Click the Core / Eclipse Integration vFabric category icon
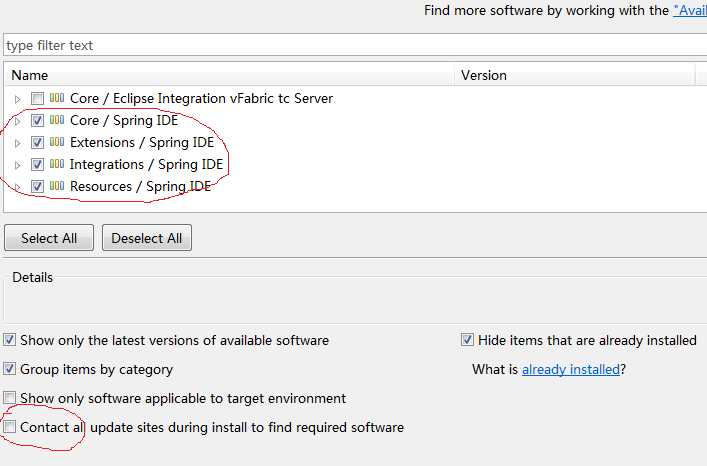 tap(57, 97)
